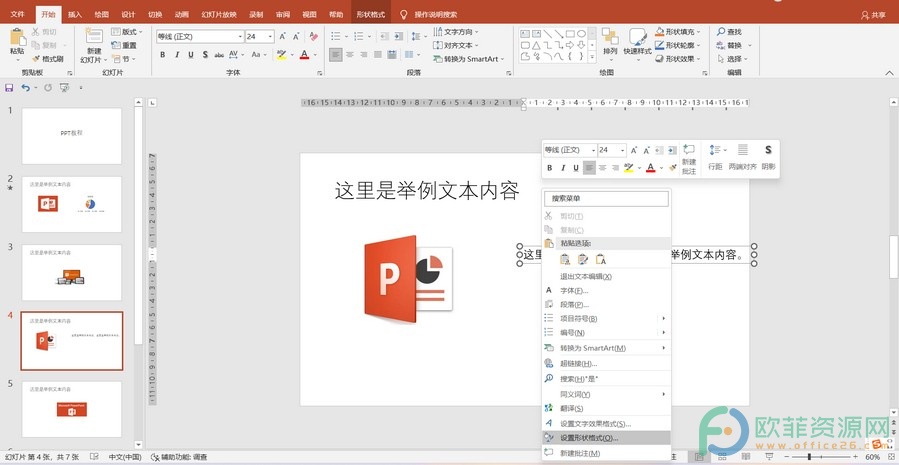
Task: Toggle Underline in ribbon font group
Action: 190,54
